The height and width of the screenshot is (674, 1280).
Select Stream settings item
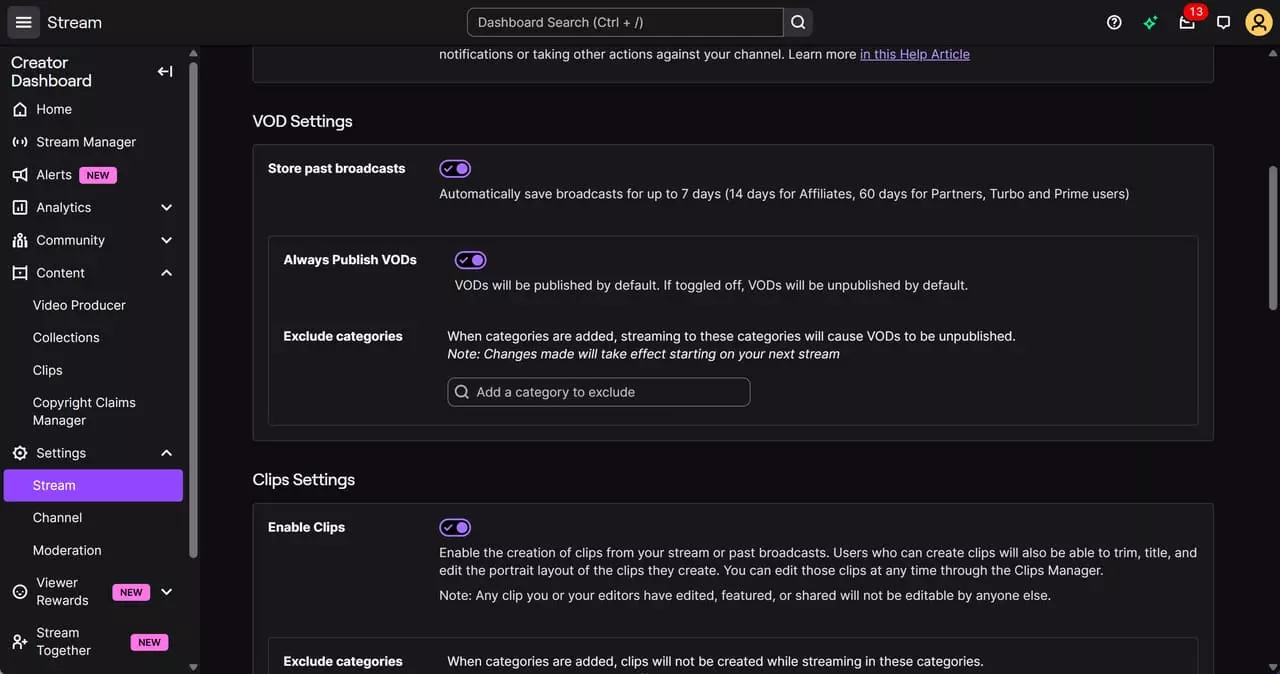93,485
